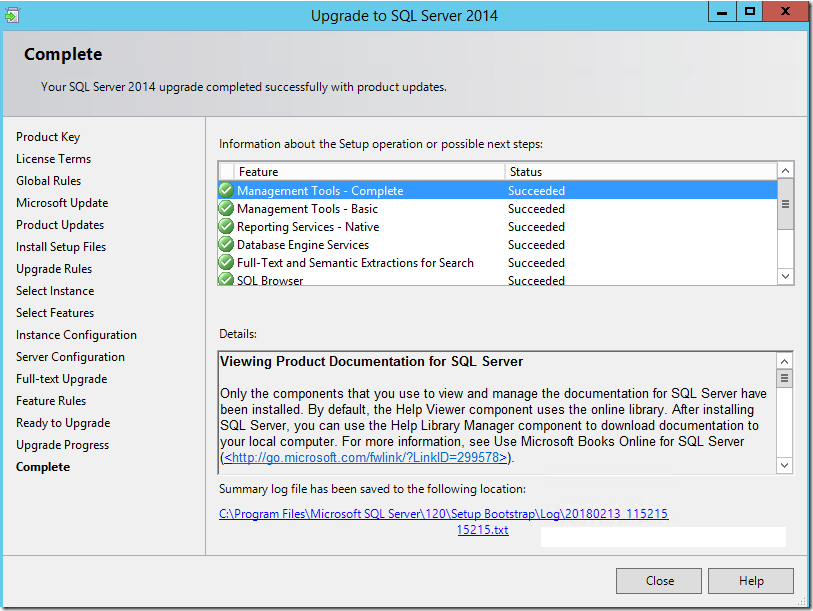Click the Help button
Viewport: 813px width, 611px height.
pos(751,581)
